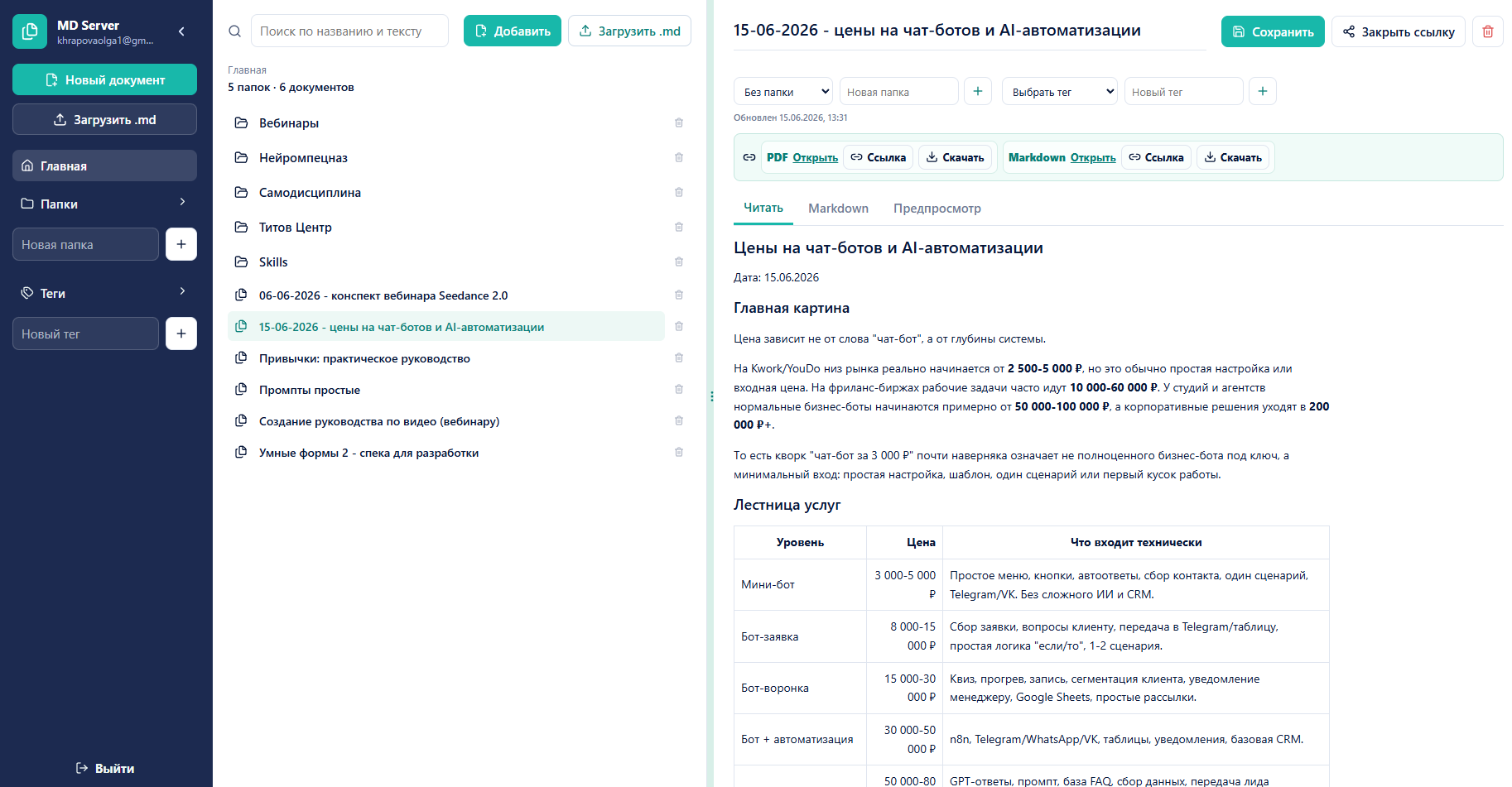The image size is (1512, 787).
Task: Delete Промпты простые document via its trash icon
Action: 679,389
